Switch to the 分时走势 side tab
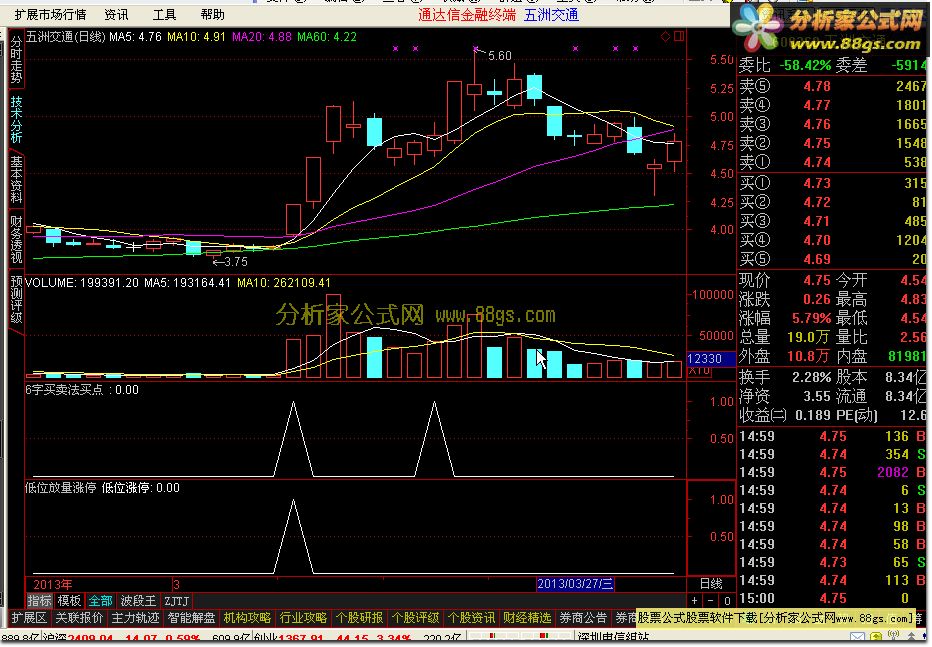 point(16,59)
